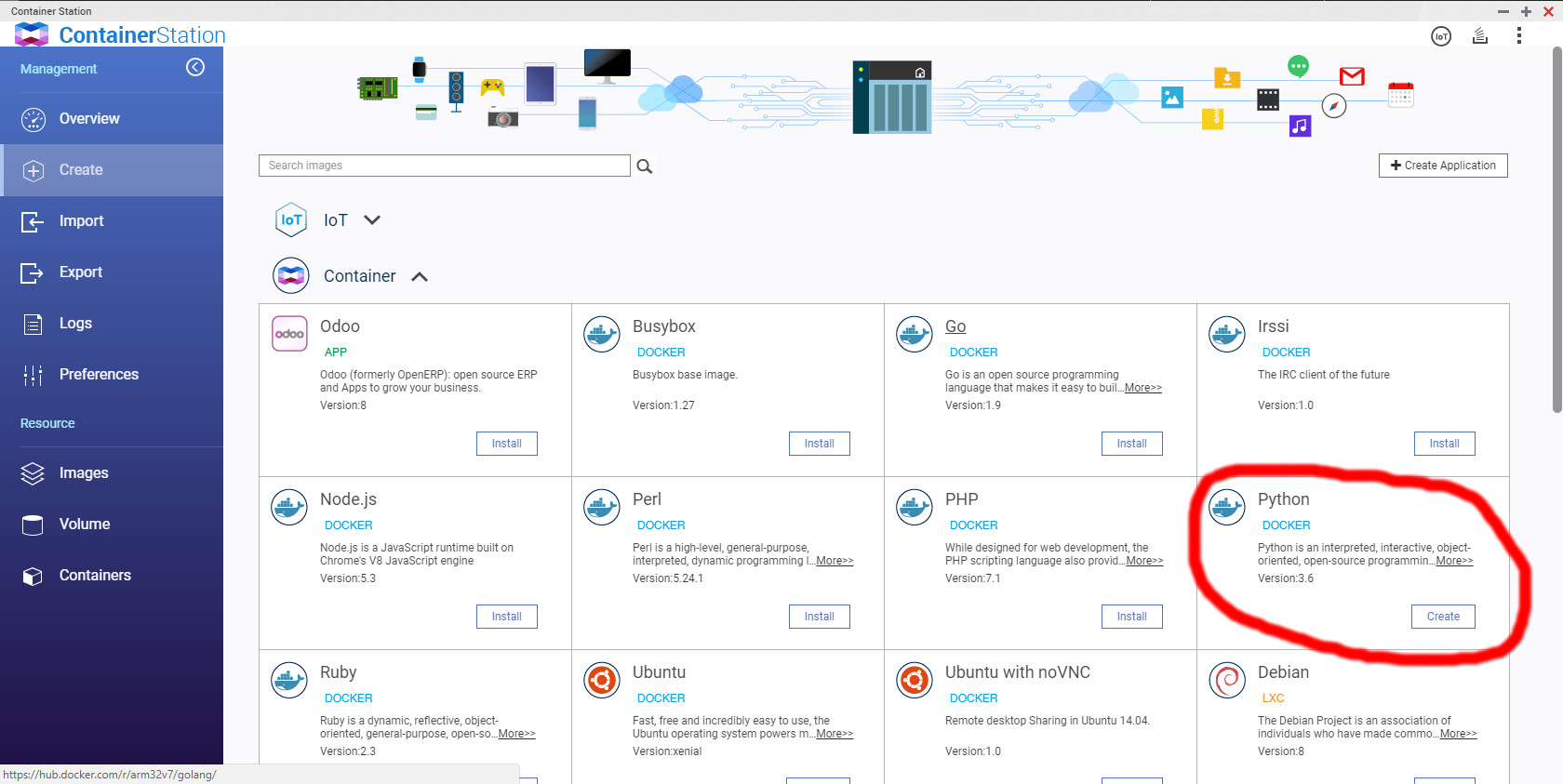Open the IoT icon in the top bar
Screen dimensions: 1563x784
coord(1441,36)
